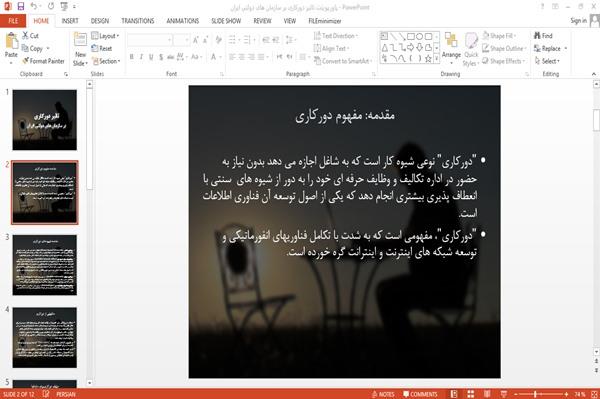Switch to the DESIGN tab
The width and height of the screenshot is (600, 399).
click(100, 21)
